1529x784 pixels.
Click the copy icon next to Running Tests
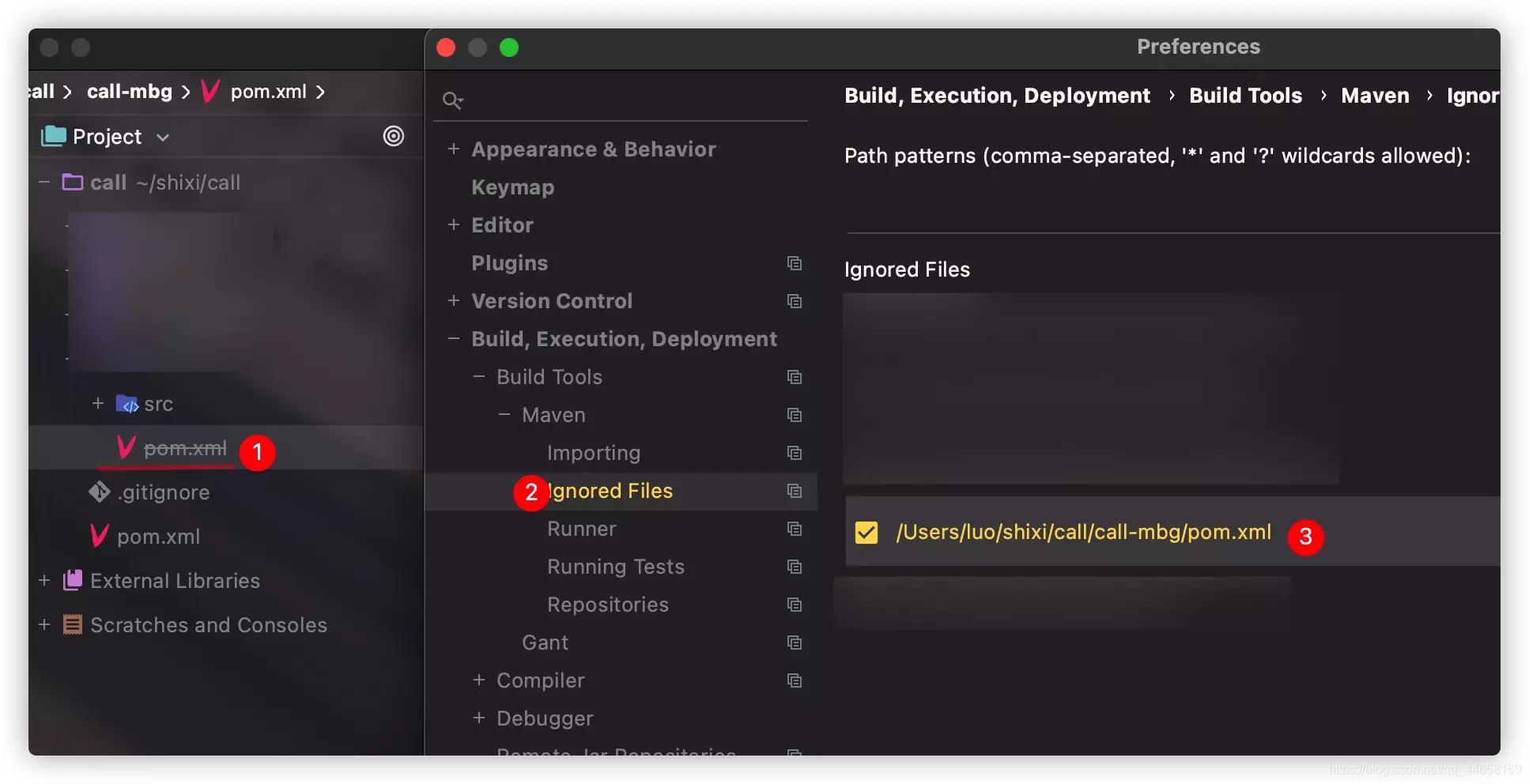[795, 567]
